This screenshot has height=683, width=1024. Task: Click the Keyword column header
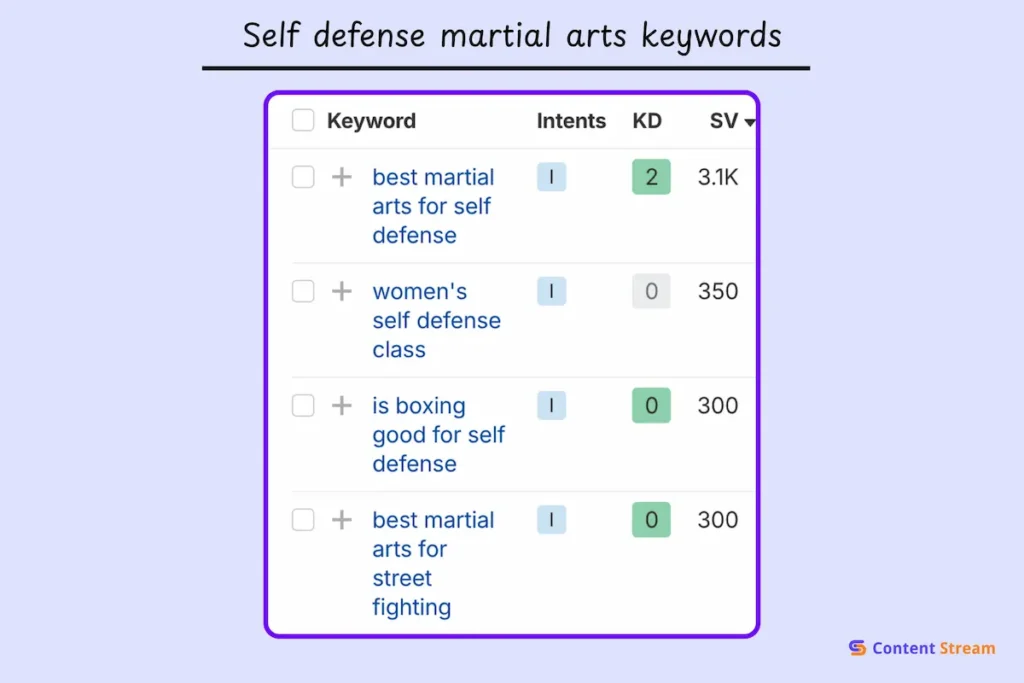pos(371,121)
